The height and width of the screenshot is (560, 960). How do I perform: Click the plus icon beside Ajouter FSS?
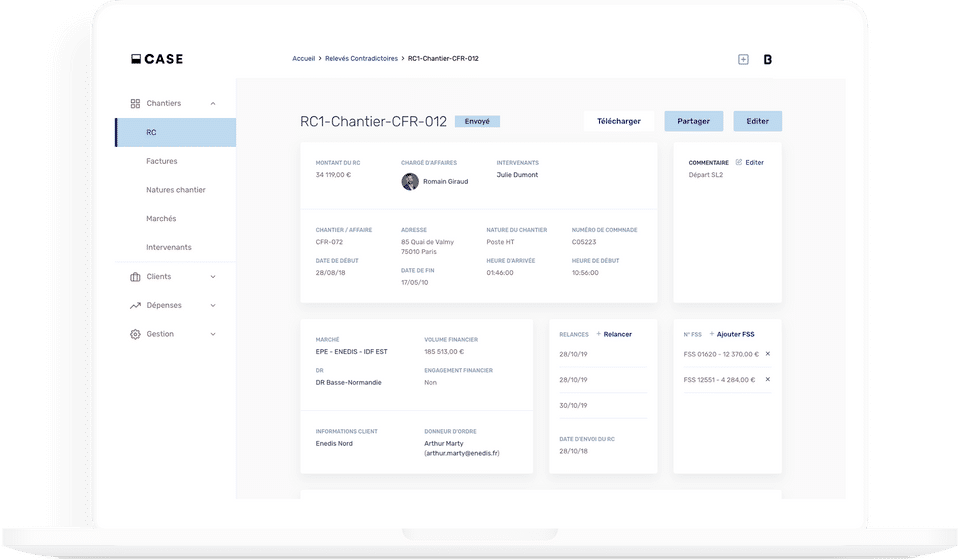point(712,334)
